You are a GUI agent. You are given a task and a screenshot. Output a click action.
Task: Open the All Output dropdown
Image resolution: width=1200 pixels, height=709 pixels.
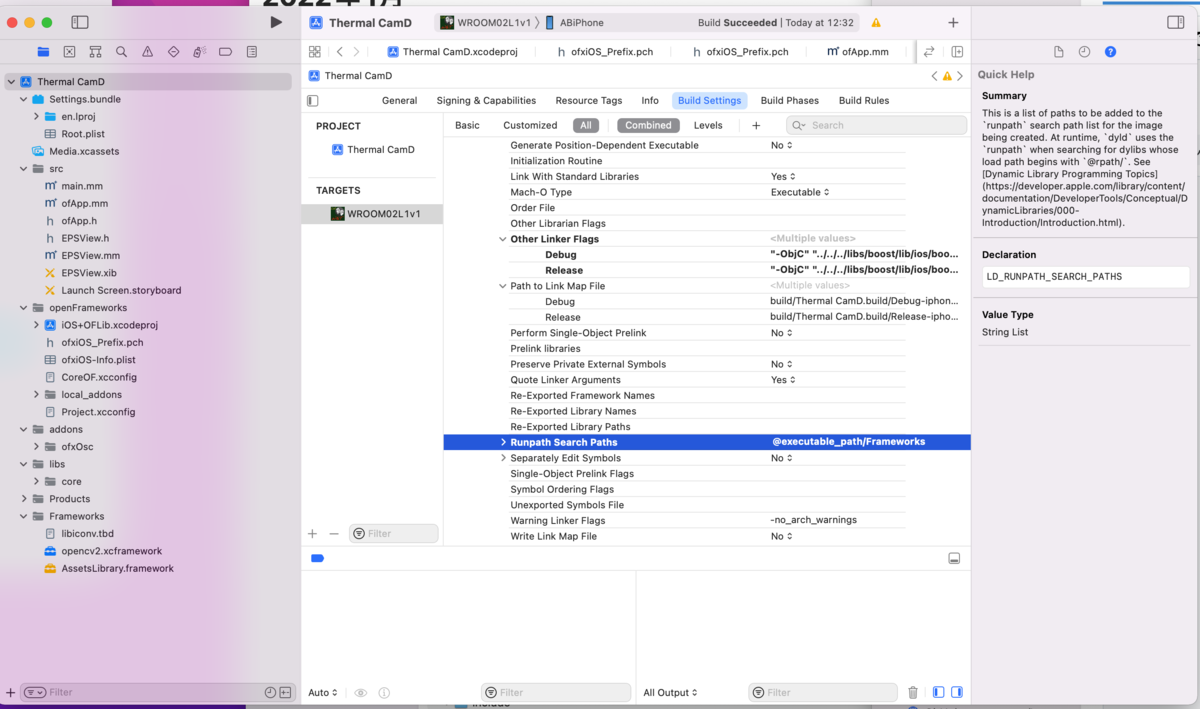[670, 692]
